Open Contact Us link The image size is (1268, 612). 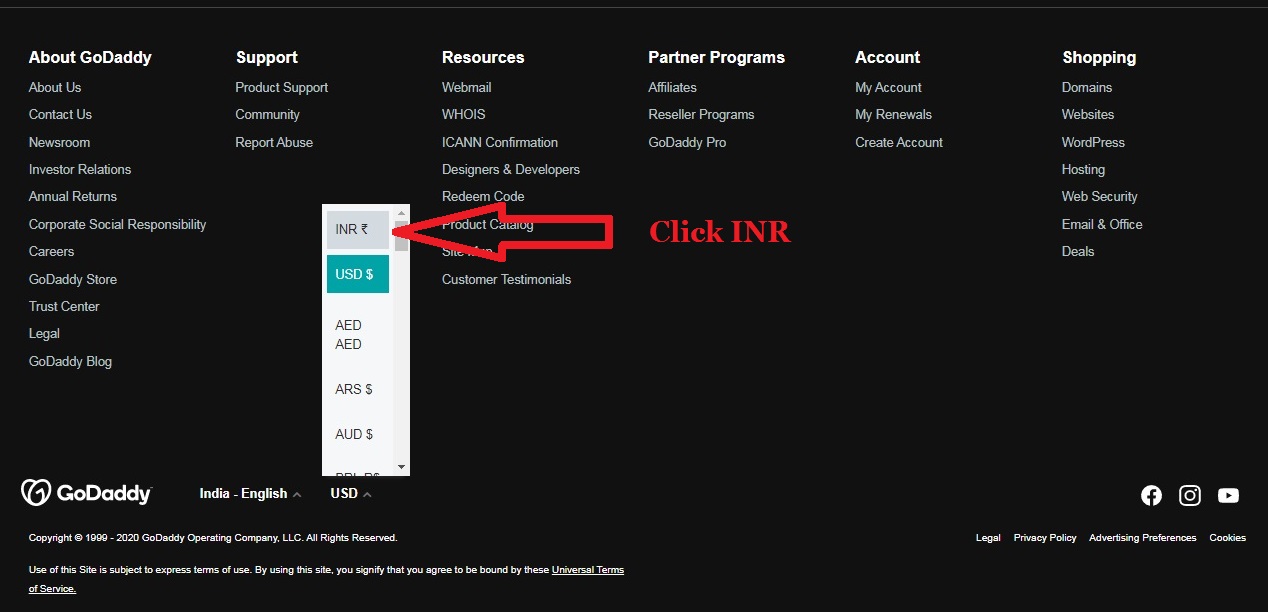tap(60, 114)
